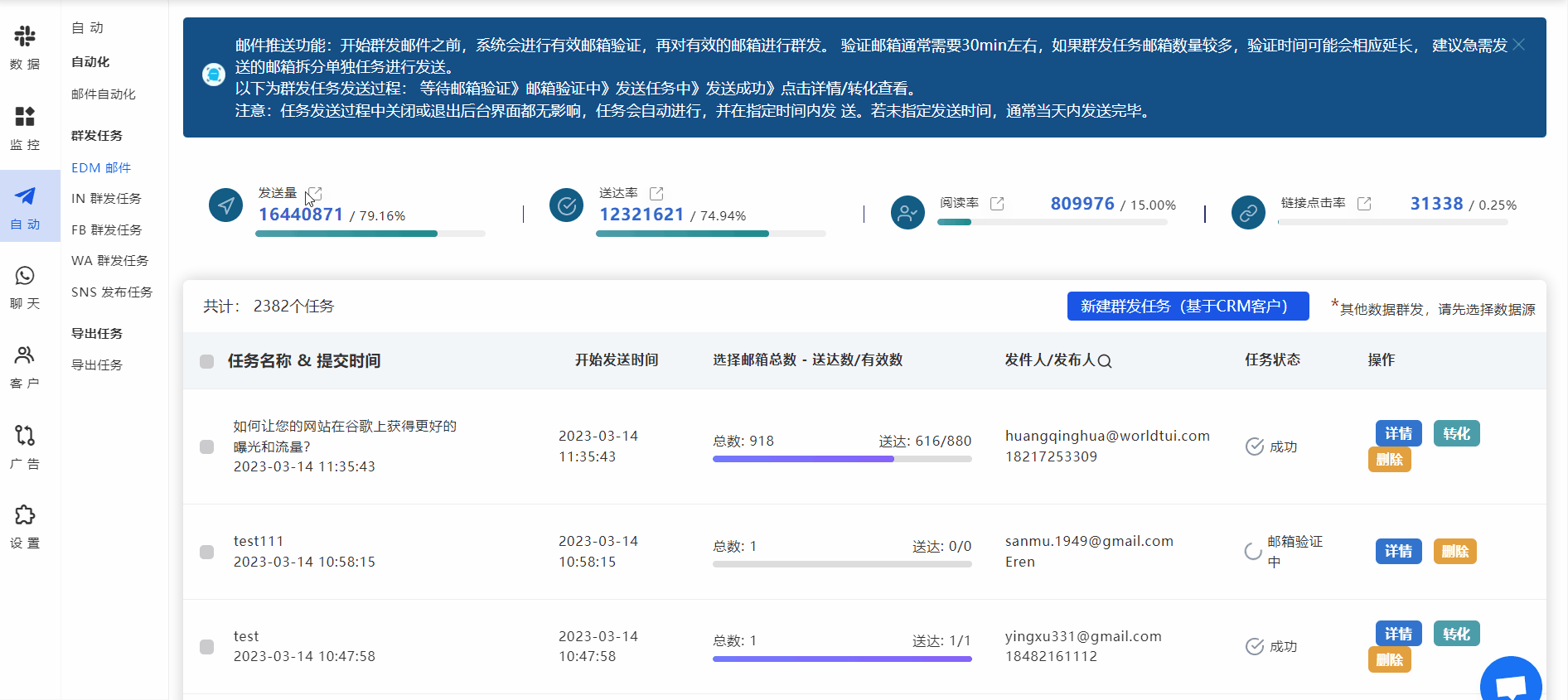
Task: Click 成功 status icon for huangqinghua task
Action: tap(1255, 447)
